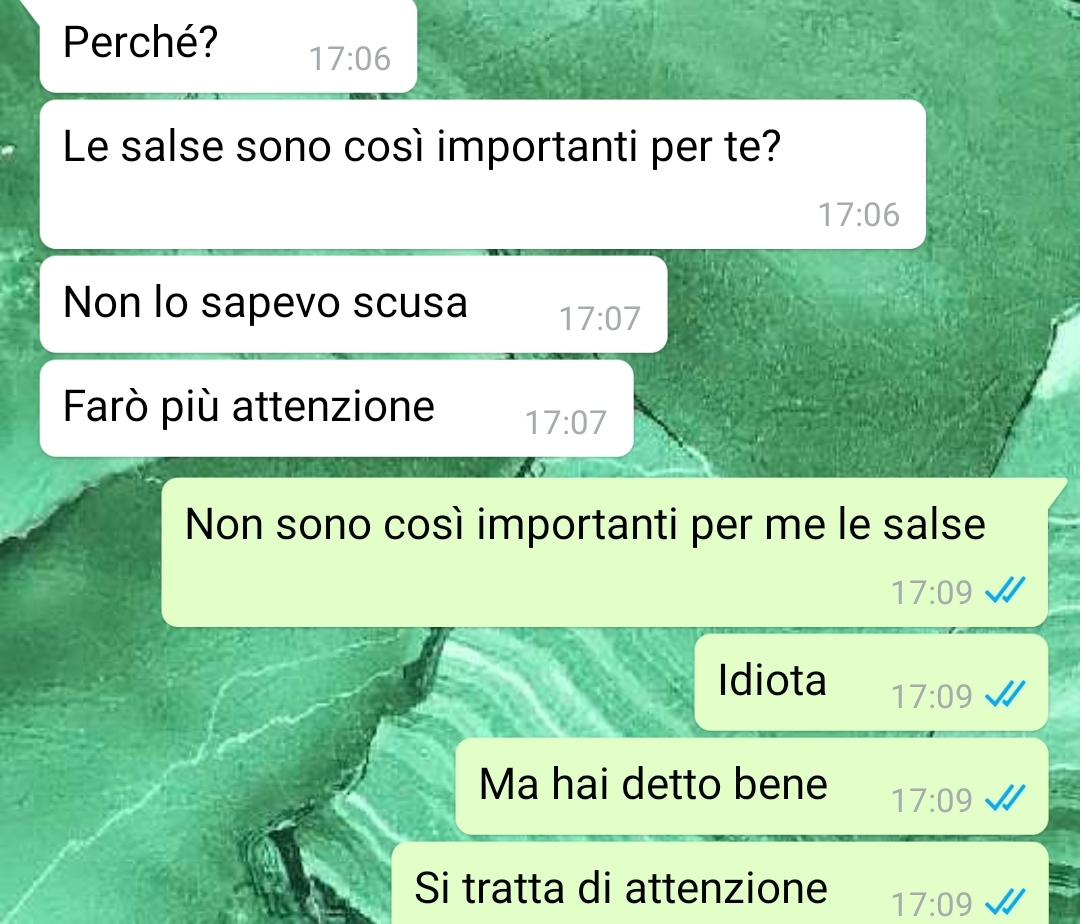The image size is (1080, 924).
Task: Select the 'Le salse sono così importanti per te?' message
Action: [x=483, y=174]
